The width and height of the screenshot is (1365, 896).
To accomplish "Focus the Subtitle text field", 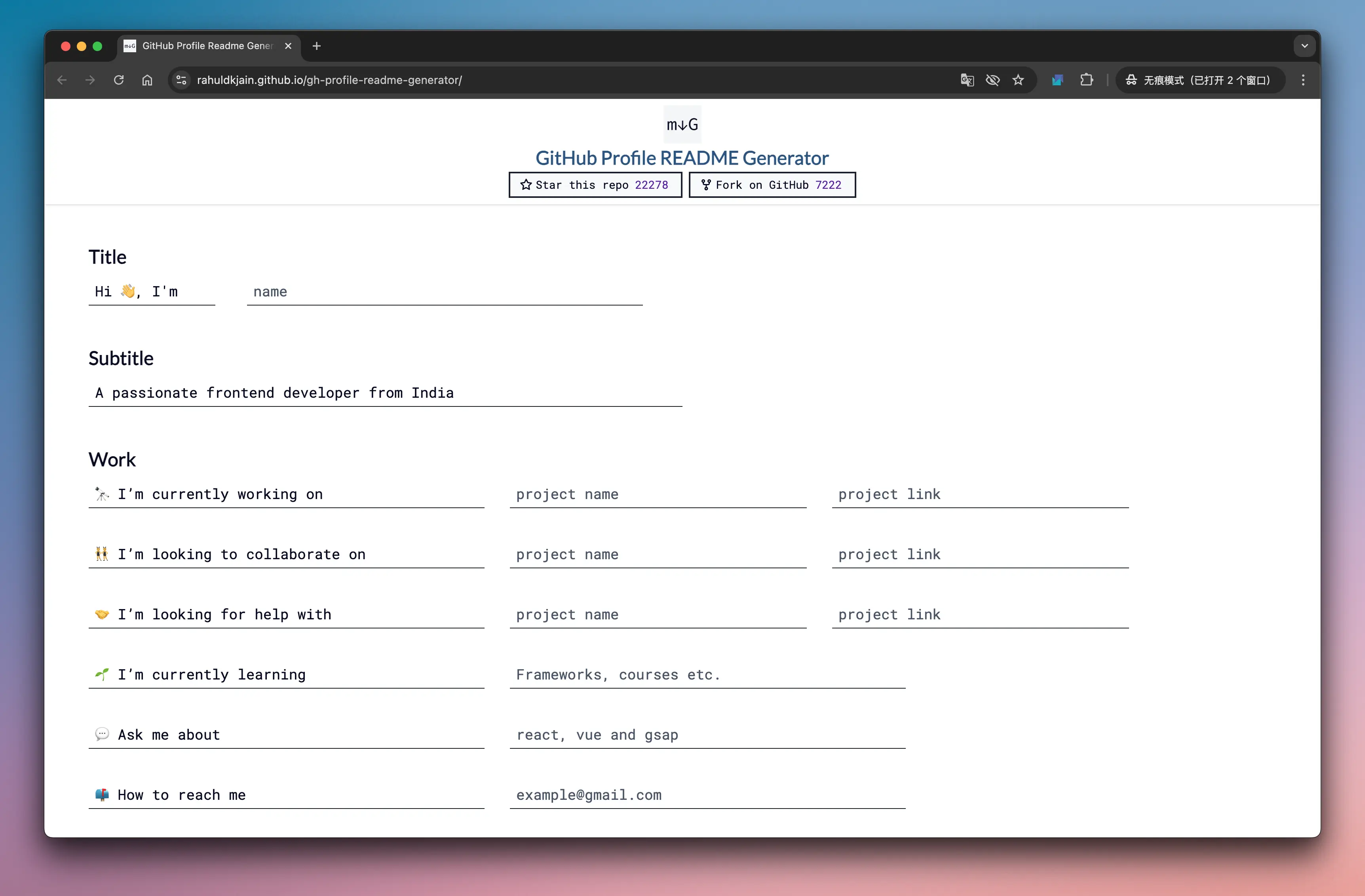I will click(x=385, y=393).
